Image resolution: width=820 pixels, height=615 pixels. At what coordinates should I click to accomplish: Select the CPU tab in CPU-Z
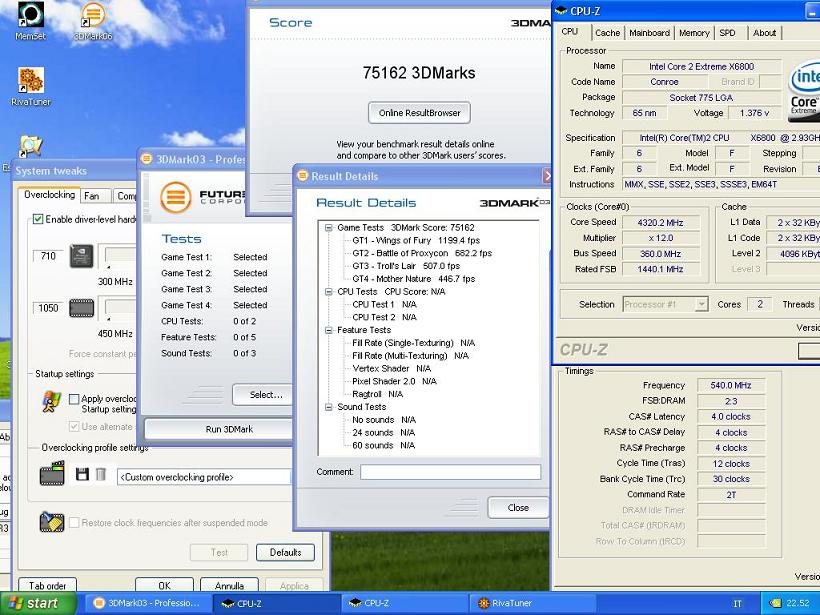(570, 31)
